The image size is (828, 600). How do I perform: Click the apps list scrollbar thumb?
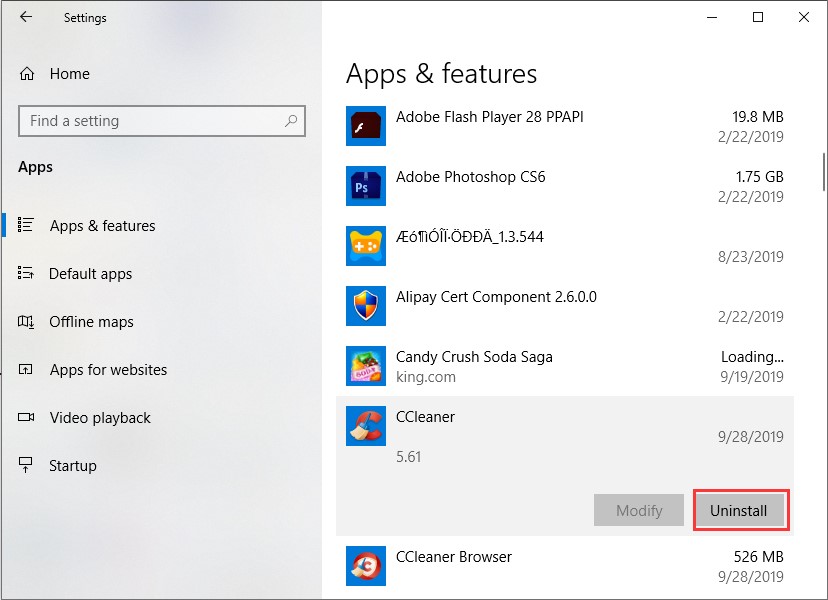[824, 172]
